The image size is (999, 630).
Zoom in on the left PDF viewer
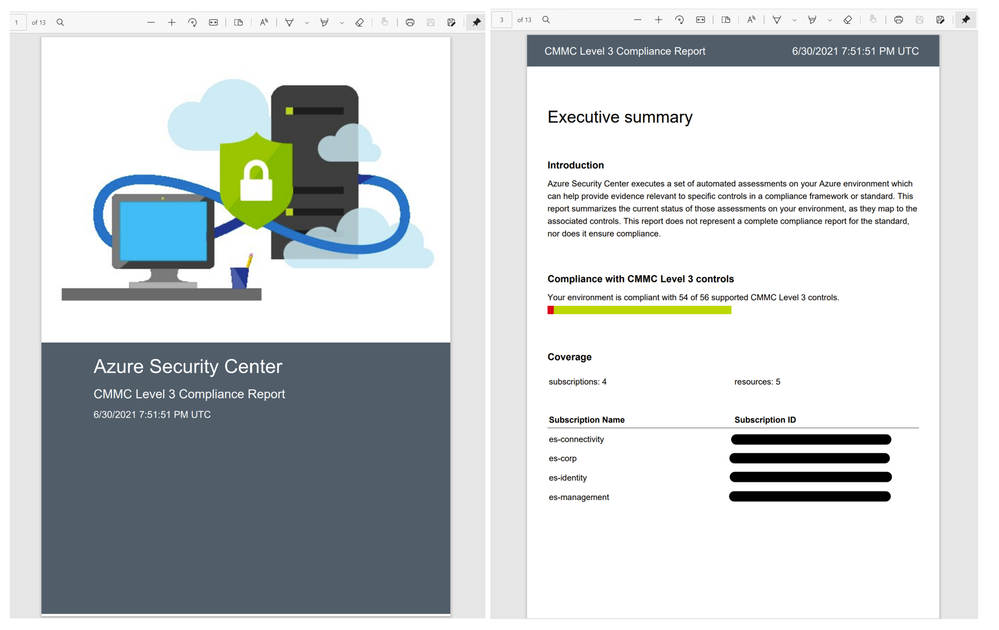[x=171, y=22]
